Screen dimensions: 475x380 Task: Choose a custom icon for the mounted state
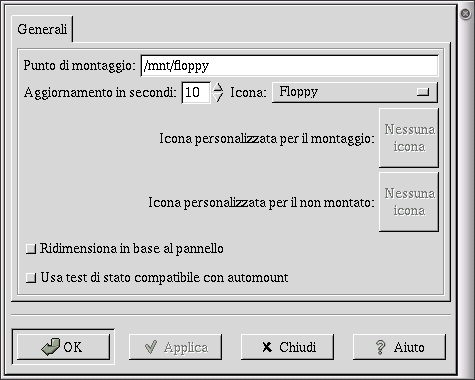click(x=409, y=138)
